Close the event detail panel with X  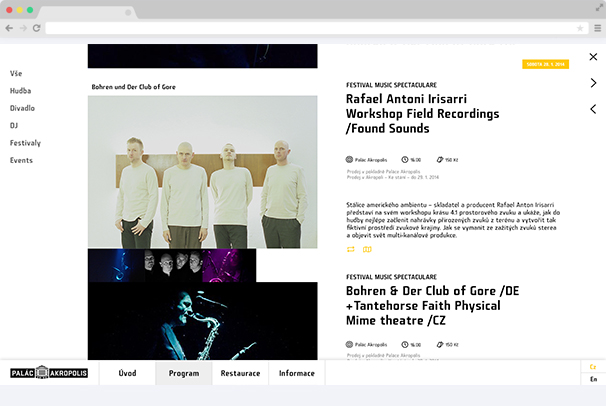pos(593,57)
